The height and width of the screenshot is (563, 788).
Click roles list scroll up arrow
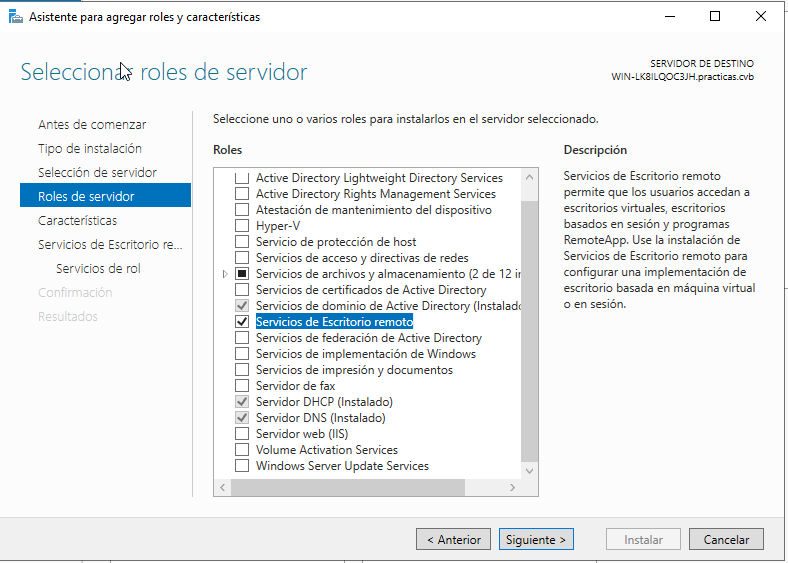[529, 177]
